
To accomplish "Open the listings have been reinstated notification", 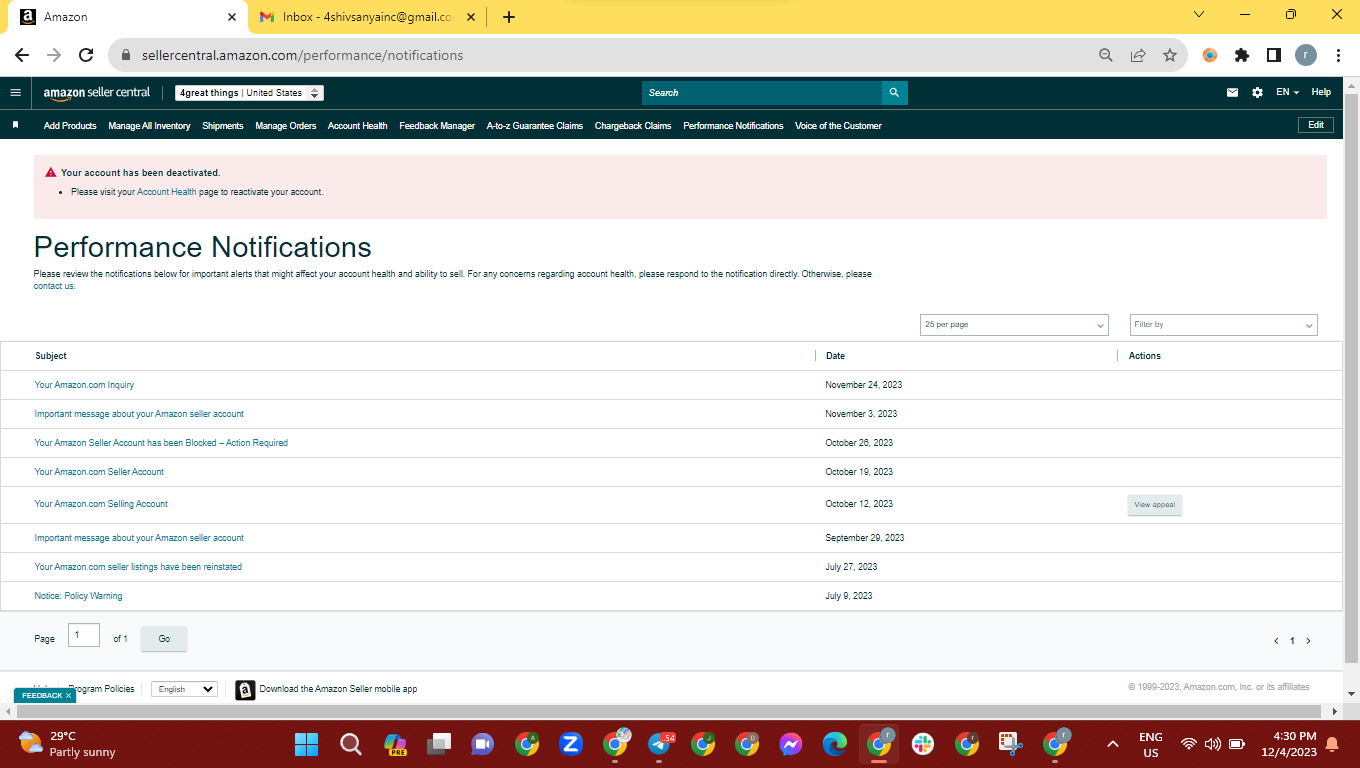I will pos(138,567).
